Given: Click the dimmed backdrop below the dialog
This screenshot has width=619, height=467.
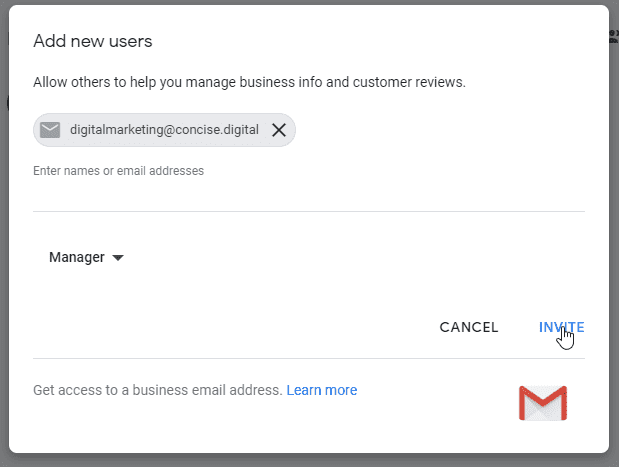Looking at the screenshot, I should [x=300, y=460].
